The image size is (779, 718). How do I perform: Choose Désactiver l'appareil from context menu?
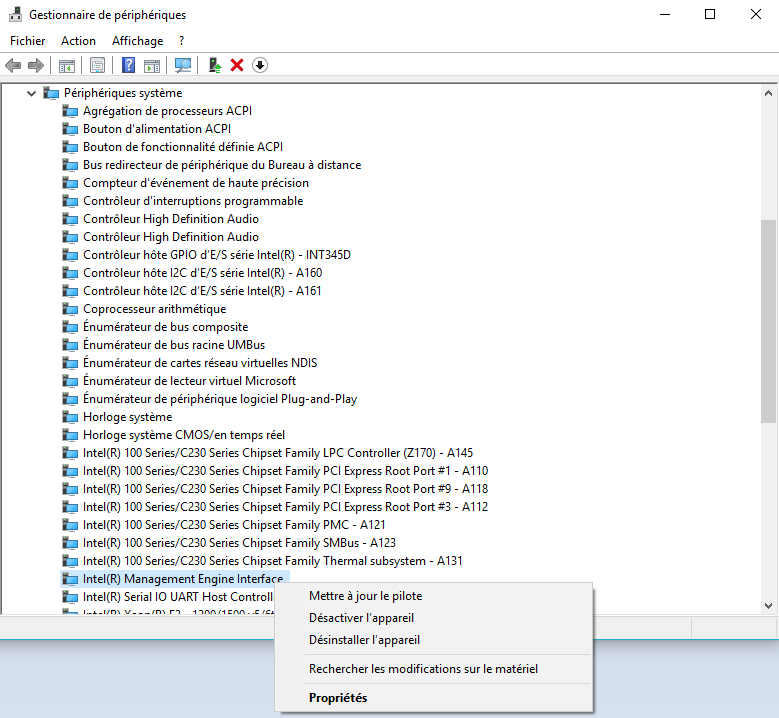361,618
